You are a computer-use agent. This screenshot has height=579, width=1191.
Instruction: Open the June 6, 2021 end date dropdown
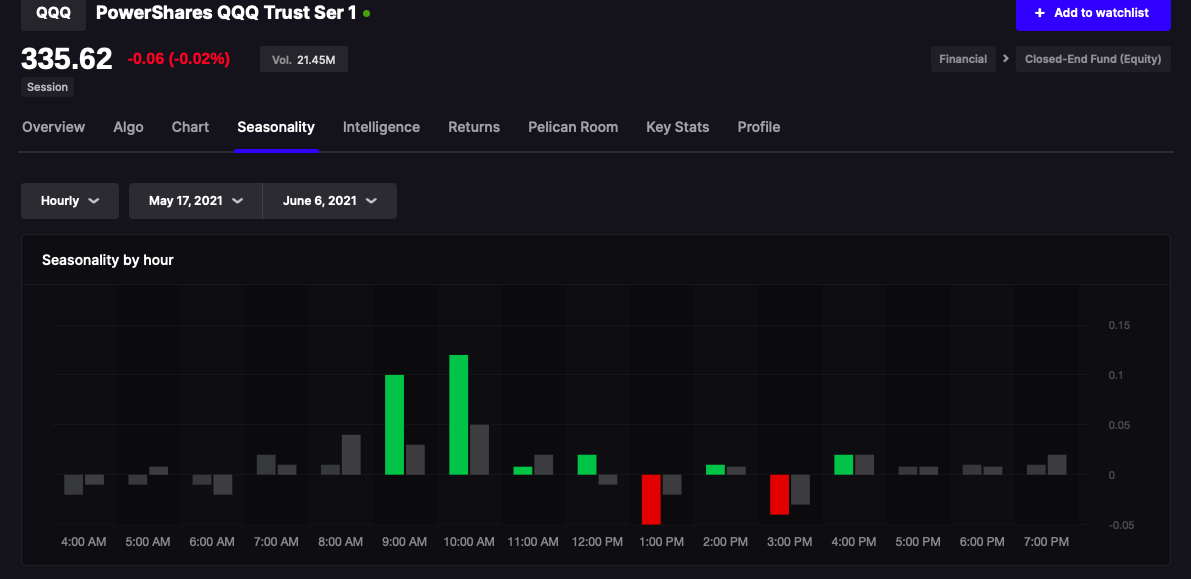(x=330, y=201)
